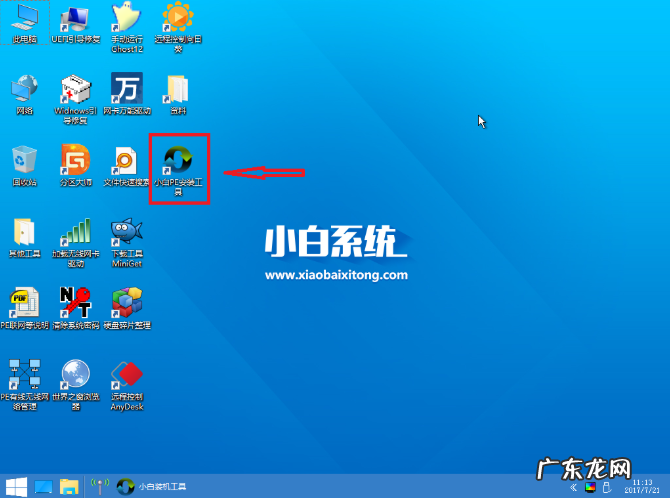Open Windows引导修复 first-aid kit icon

pyautogui.click(x=75, y=89)
